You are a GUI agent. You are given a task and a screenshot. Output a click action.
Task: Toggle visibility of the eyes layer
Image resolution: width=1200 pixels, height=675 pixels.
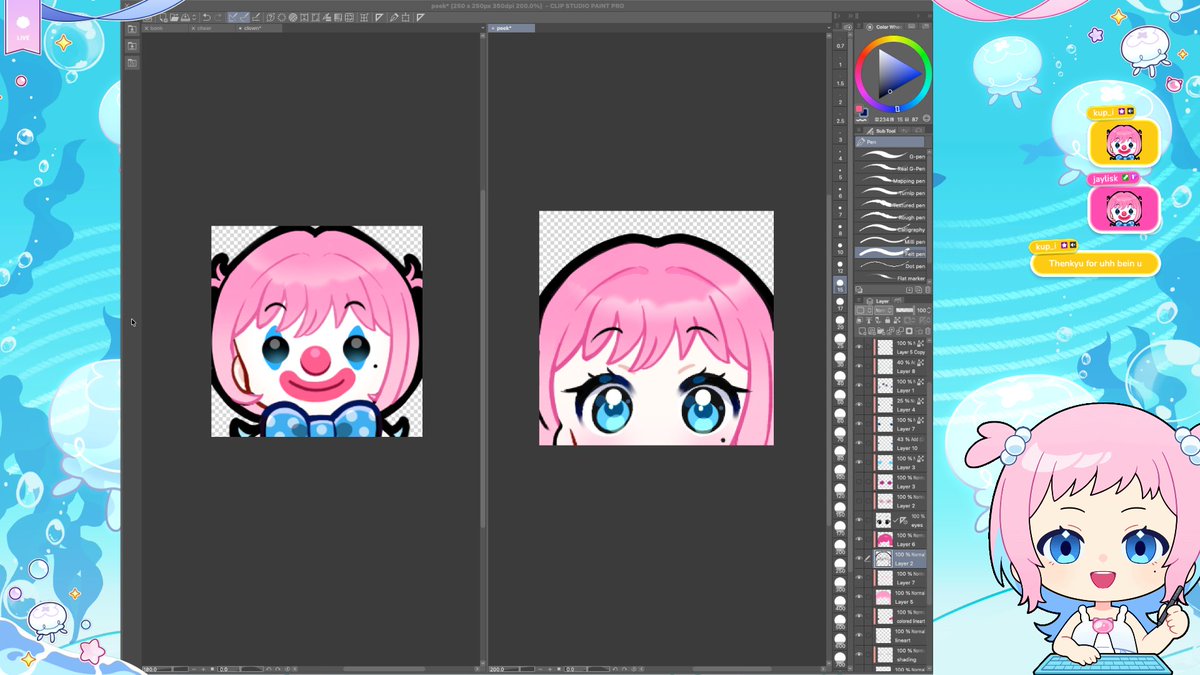[x=859, y=521]
